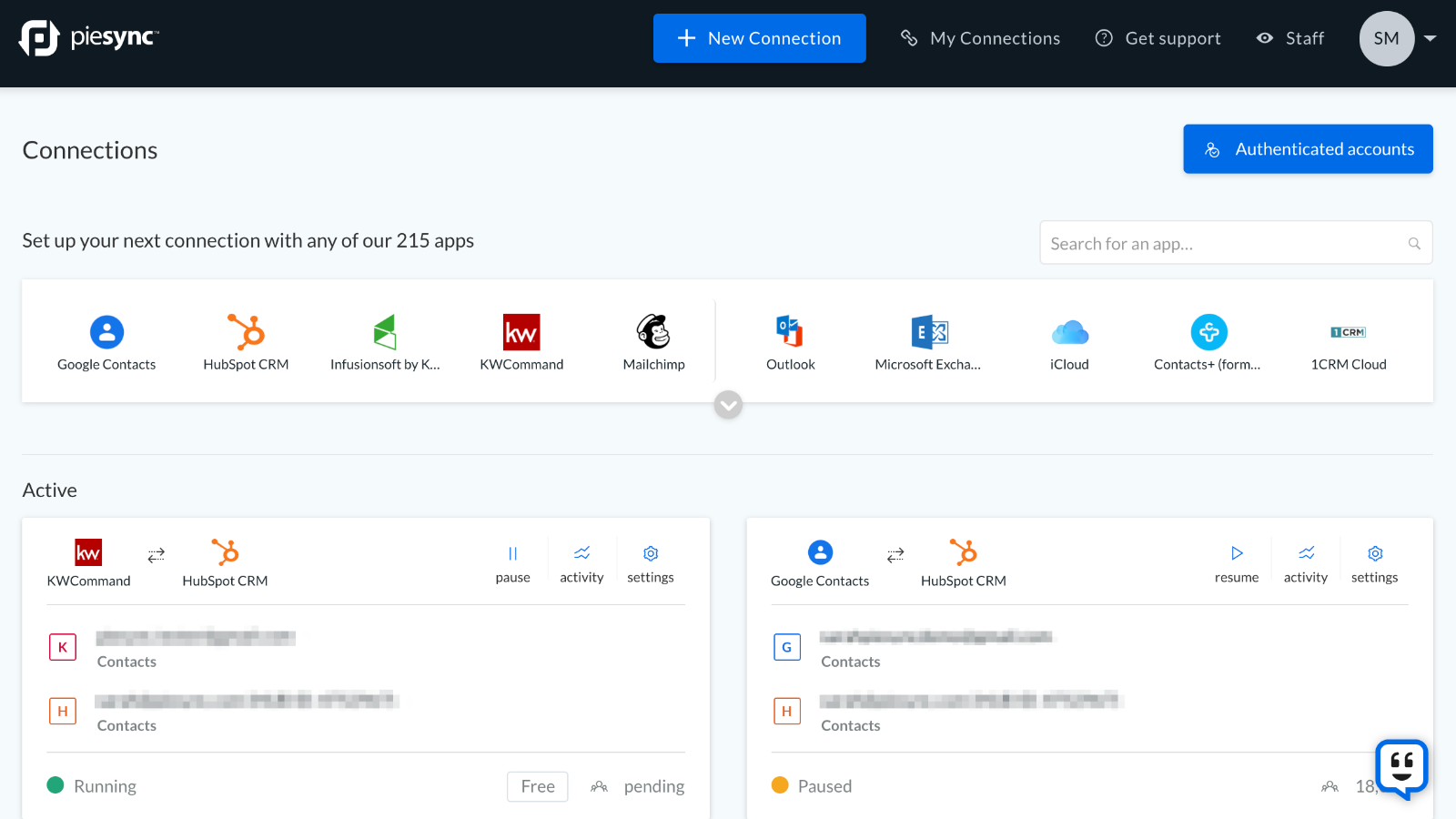Click the Paused status label
The height and width of the screenshot is (819, 1456).
point(824,786)
